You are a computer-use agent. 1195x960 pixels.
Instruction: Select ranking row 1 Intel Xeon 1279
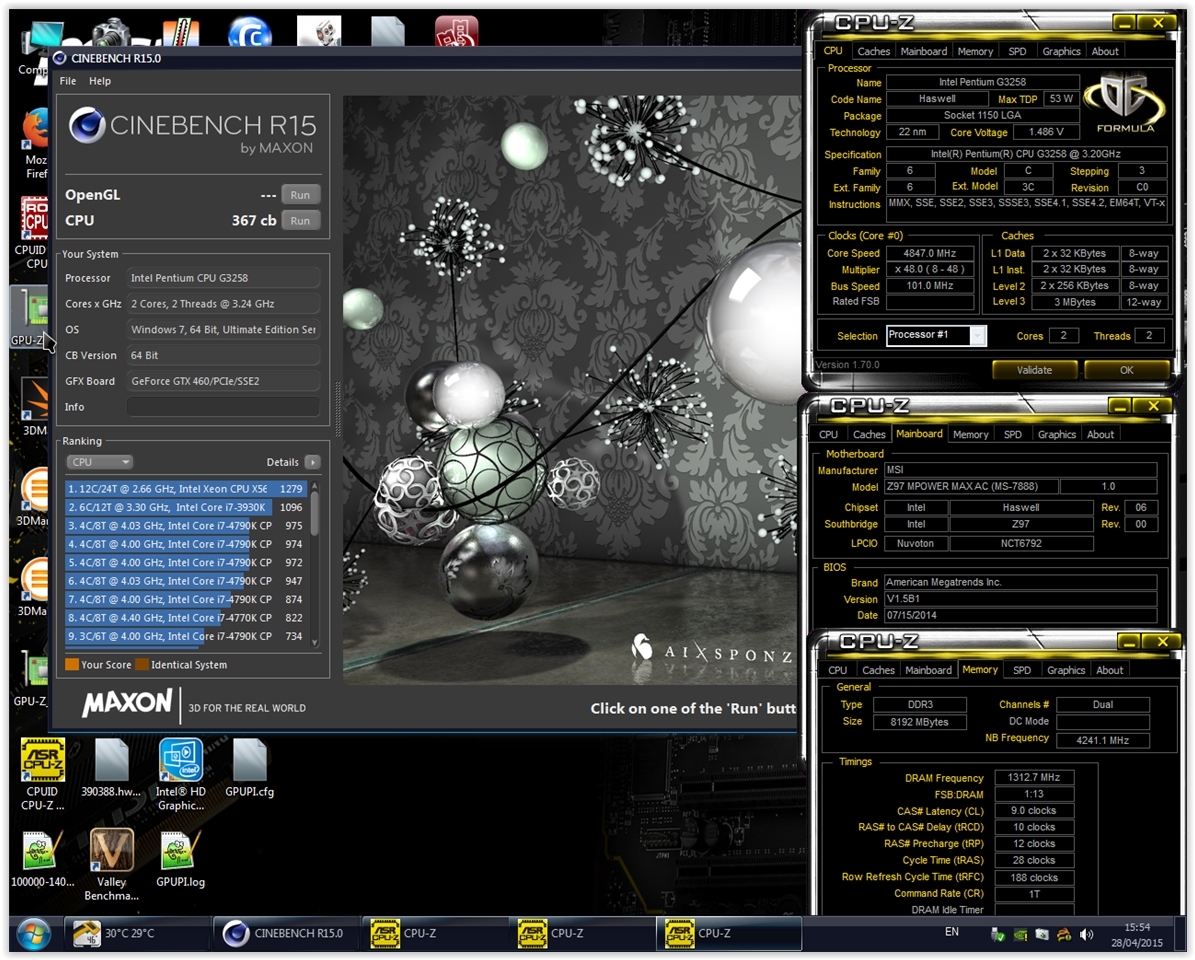coord(187,489)
